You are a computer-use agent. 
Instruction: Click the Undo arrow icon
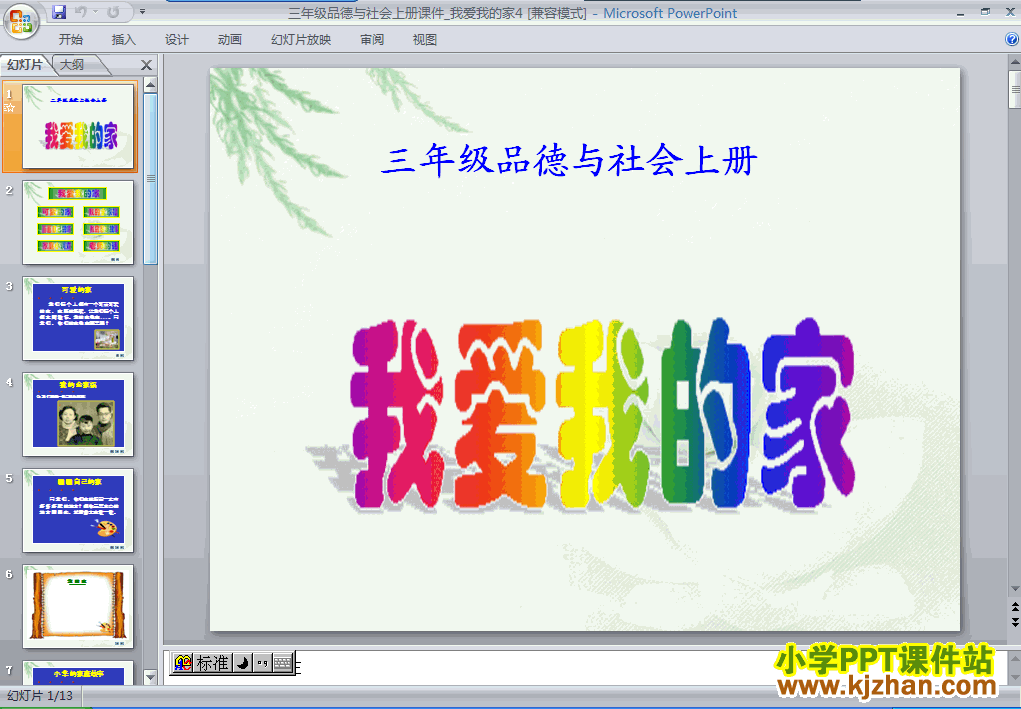pos(81,12)
